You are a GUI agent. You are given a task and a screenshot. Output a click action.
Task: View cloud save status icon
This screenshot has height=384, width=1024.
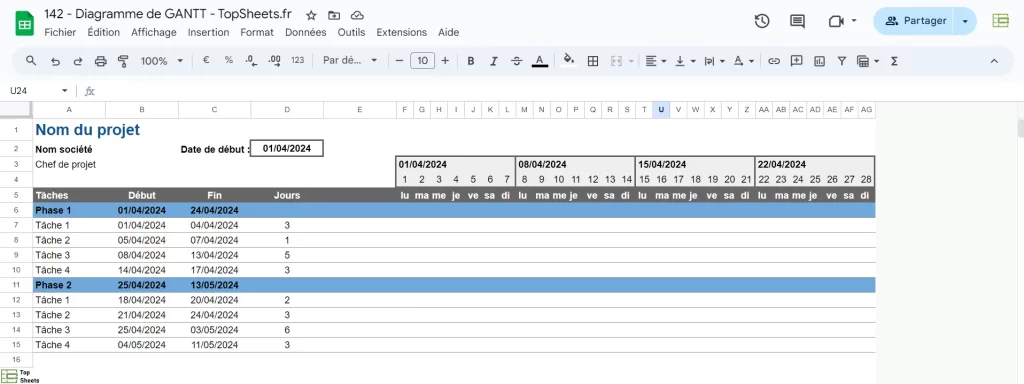coord(357,15)
